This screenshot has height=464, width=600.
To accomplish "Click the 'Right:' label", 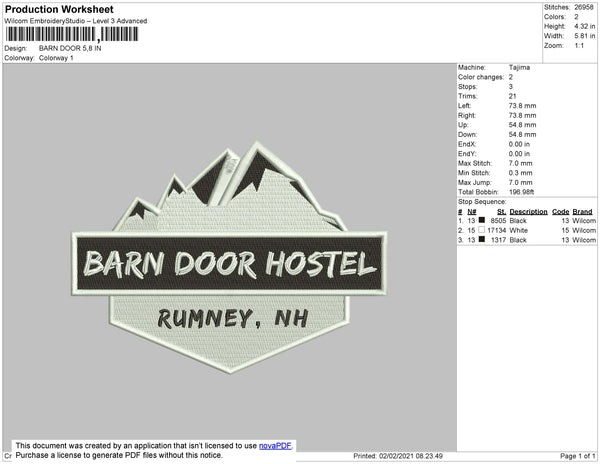I will click(x=465, y=115).
